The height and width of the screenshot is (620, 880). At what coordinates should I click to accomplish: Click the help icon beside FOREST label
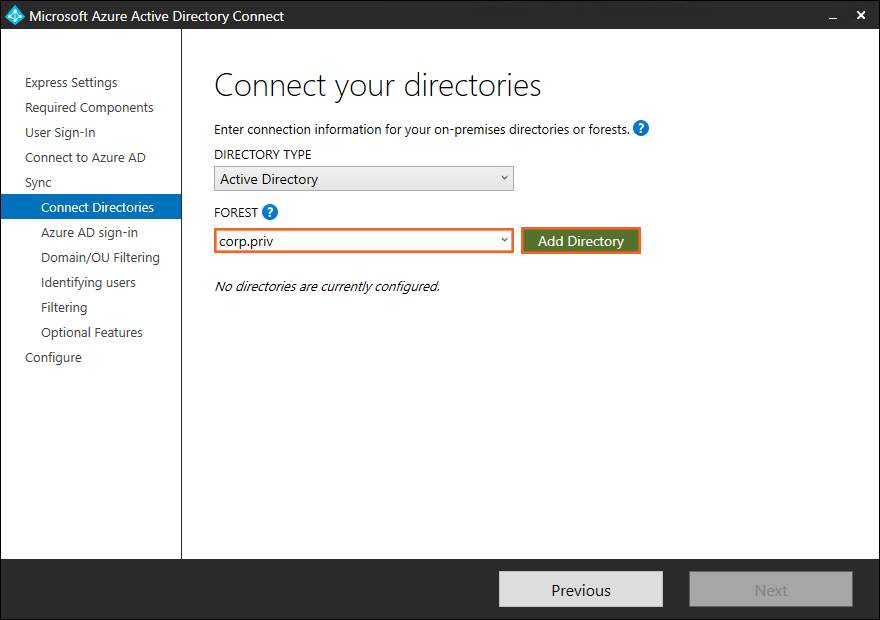[270, 212]
